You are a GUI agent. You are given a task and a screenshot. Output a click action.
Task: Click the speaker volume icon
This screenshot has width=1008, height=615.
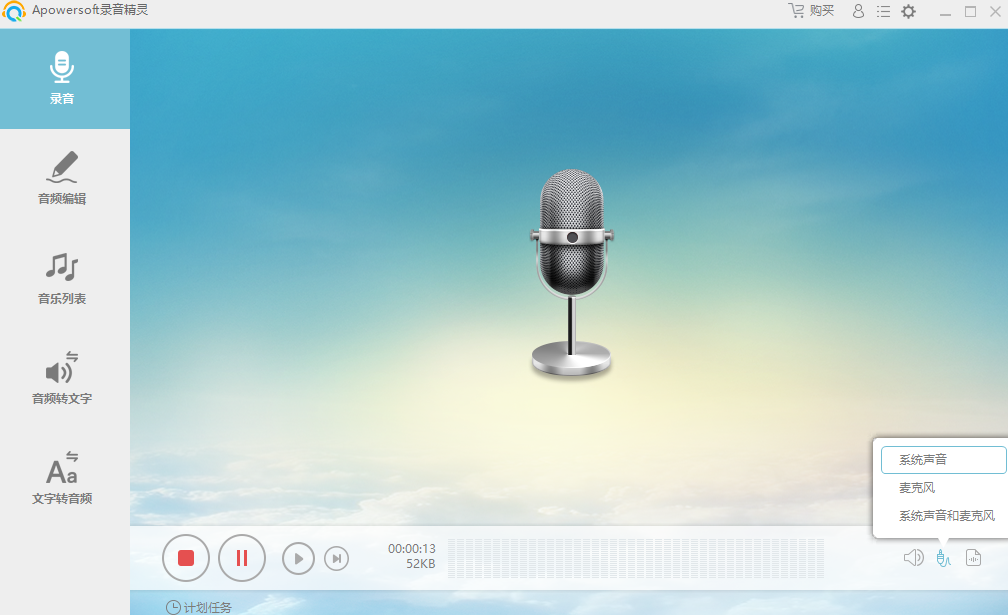(913, 558)
